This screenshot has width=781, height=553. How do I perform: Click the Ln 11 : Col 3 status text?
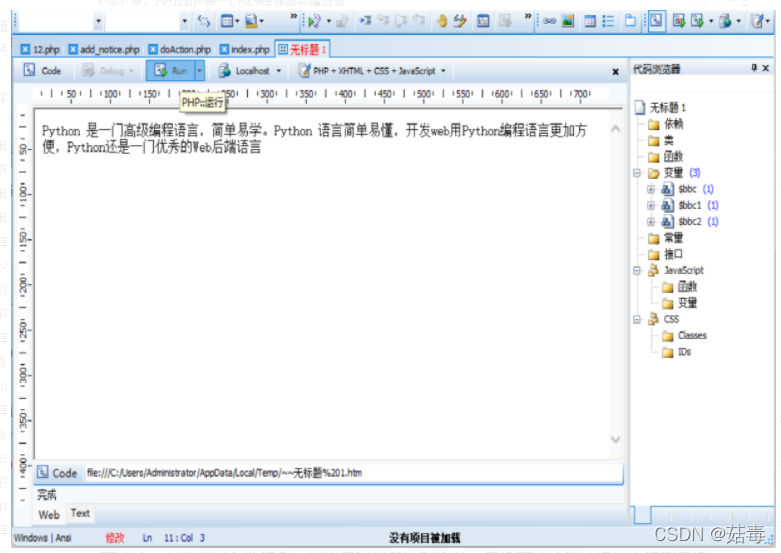pyautogui.click(x=173, y=538)
